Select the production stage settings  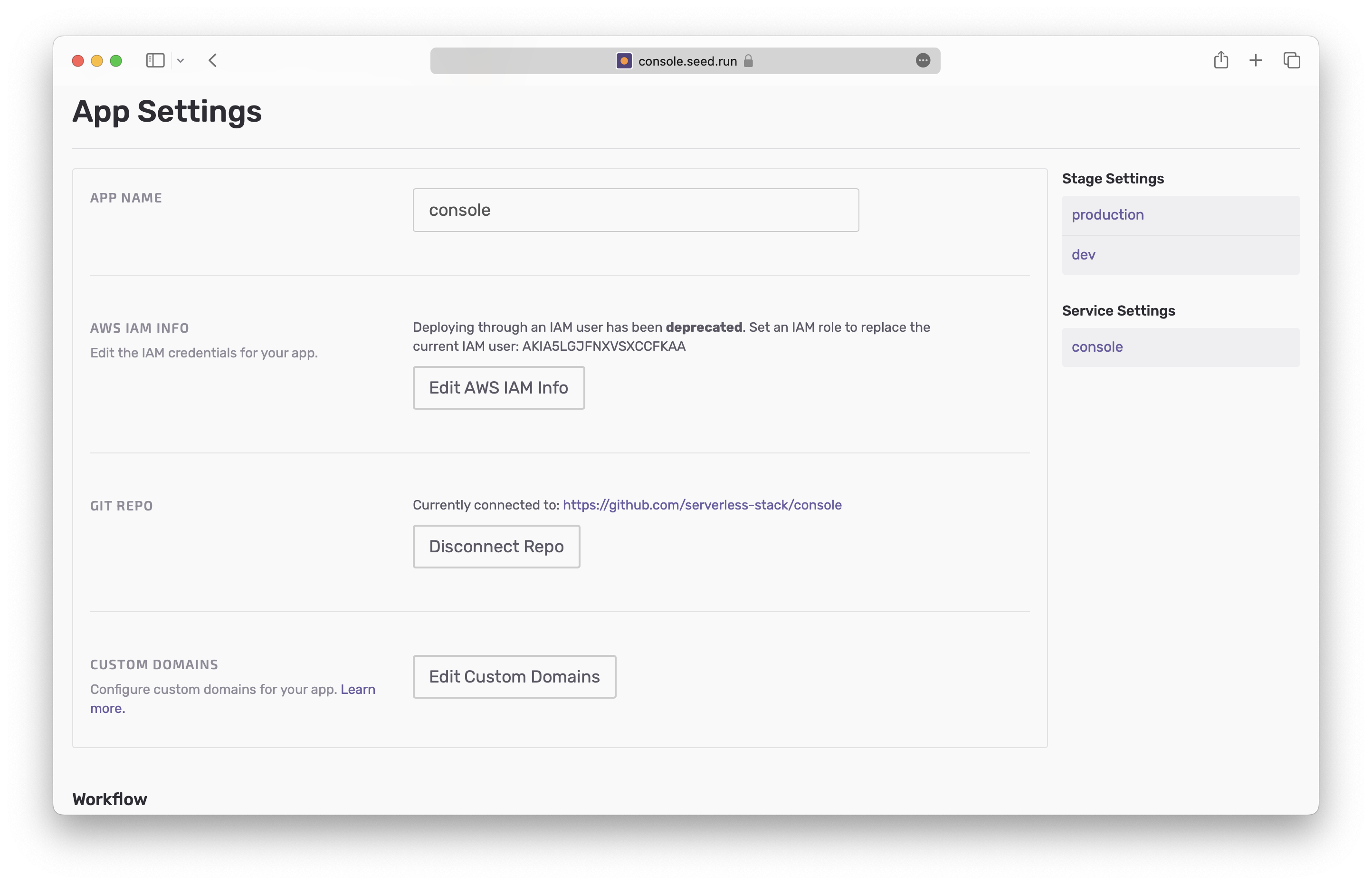(x=1107, y=215)
